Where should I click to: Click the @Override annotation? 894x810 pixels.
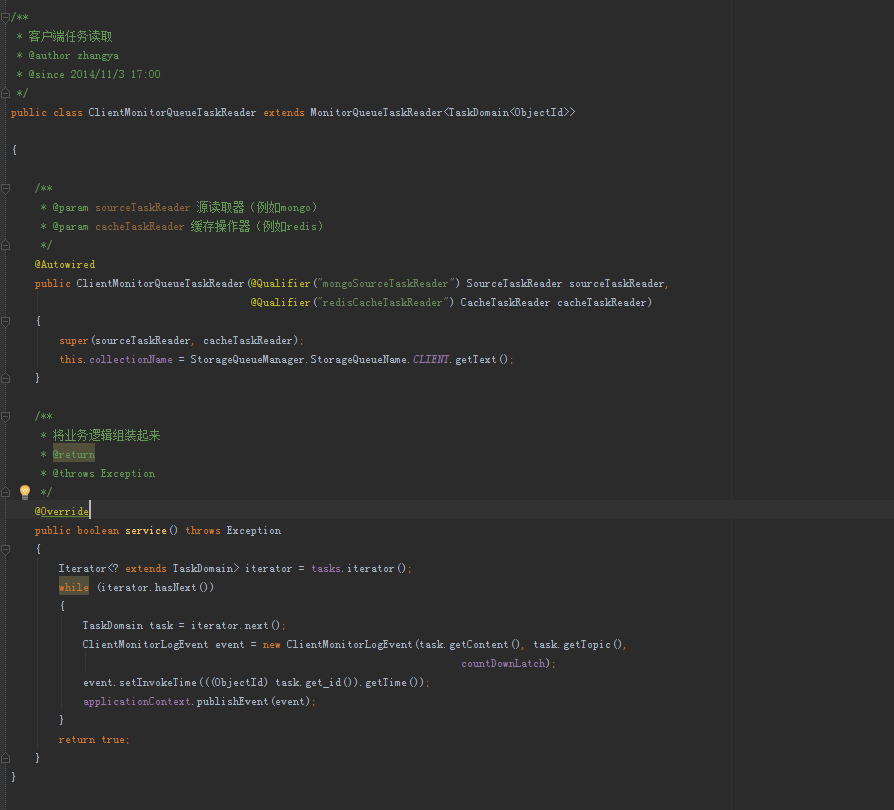tap(62, 512)
